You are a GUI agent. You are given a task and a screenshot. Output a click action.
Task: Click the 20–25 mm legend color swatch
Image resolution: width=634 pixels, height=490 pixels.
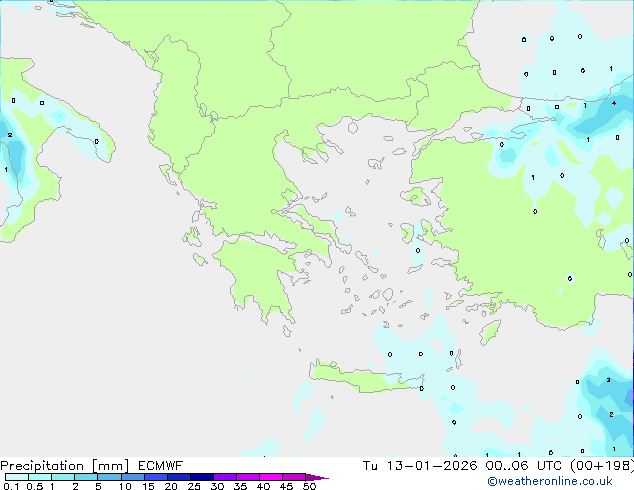click(178, 477)
